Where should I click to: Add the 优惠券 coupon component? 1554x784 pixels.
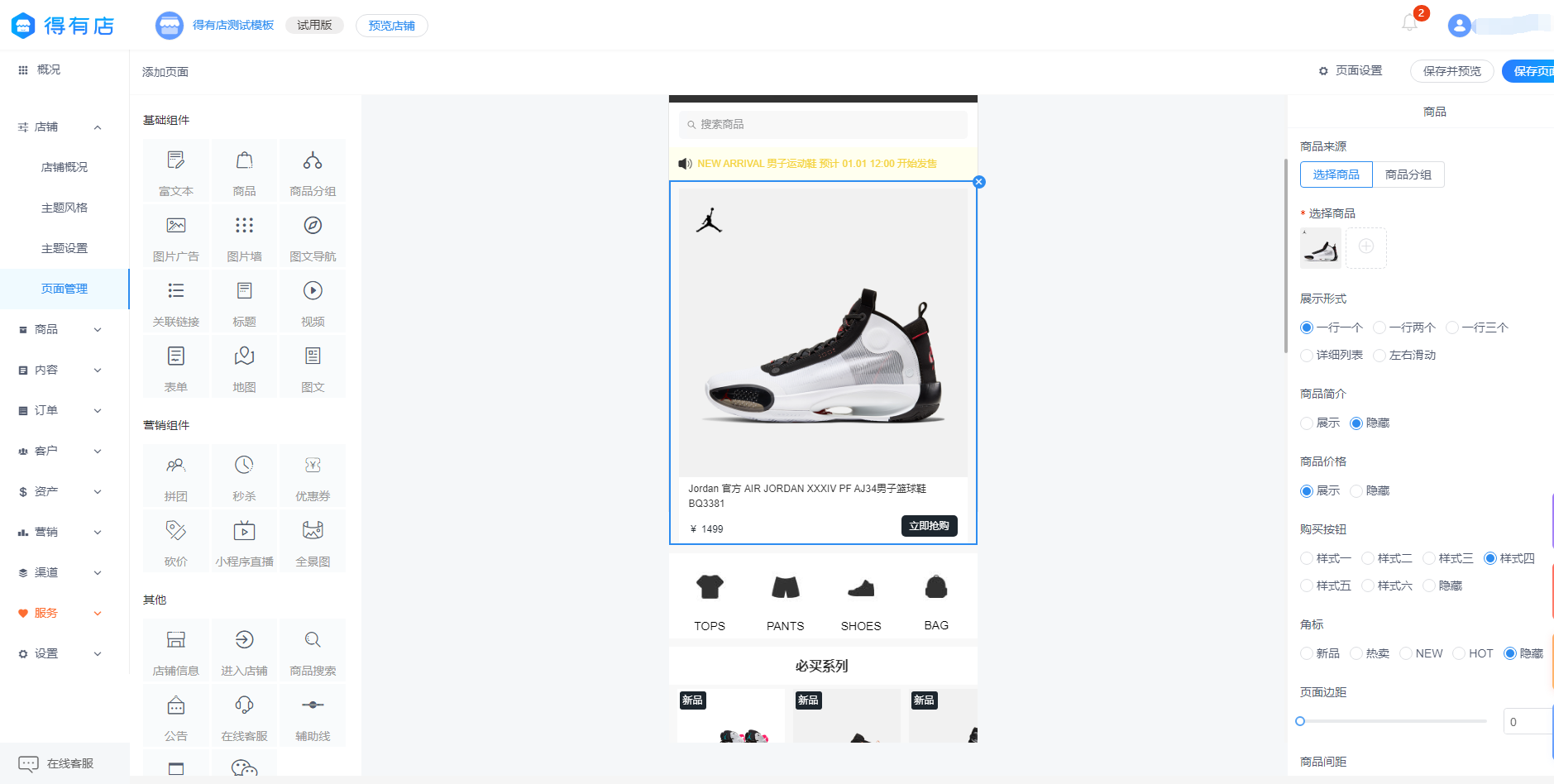(x=313, y=476)
